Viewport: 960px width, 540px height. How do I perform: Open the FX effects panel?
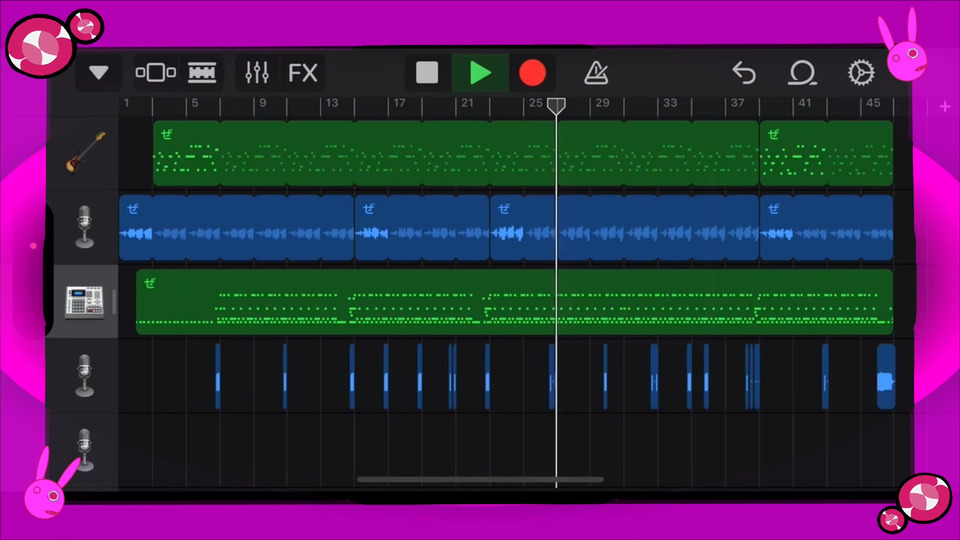pyautogui.click(x=302, y=73)
